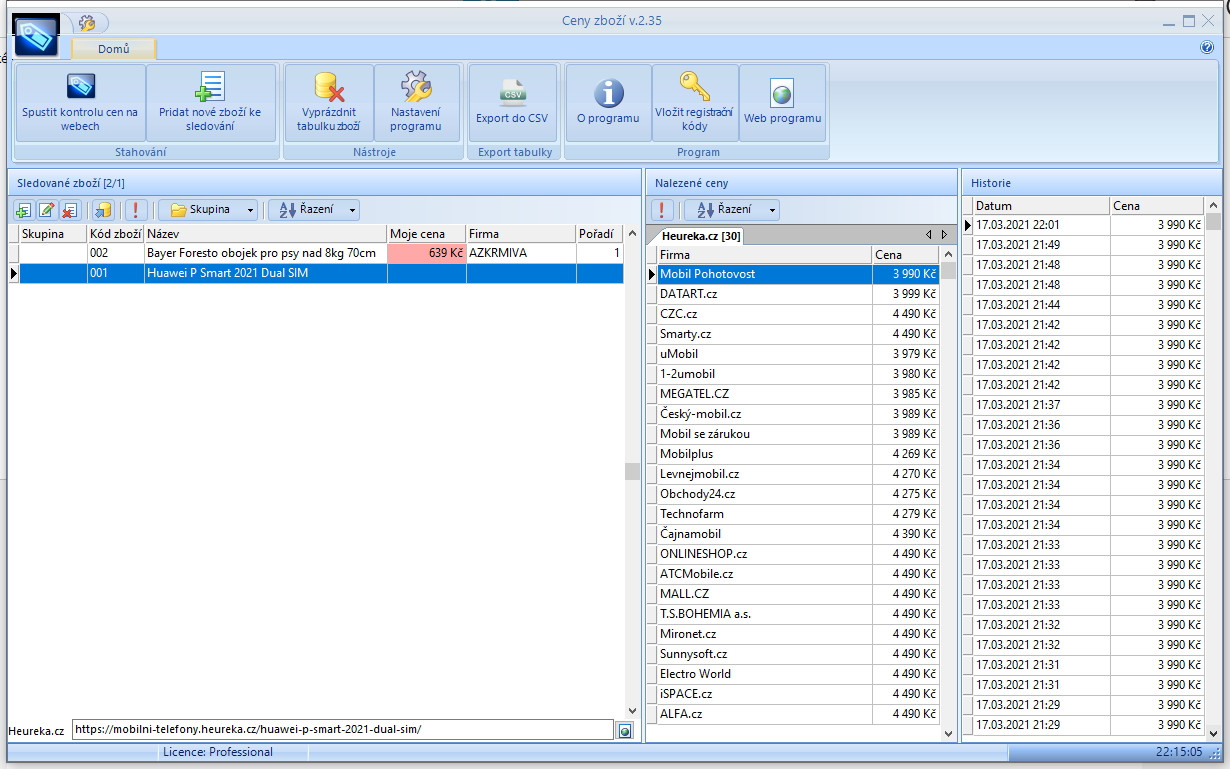This screenshot has height=769, width=1230.
Task: Open O programu info
Action: [608, 103]
